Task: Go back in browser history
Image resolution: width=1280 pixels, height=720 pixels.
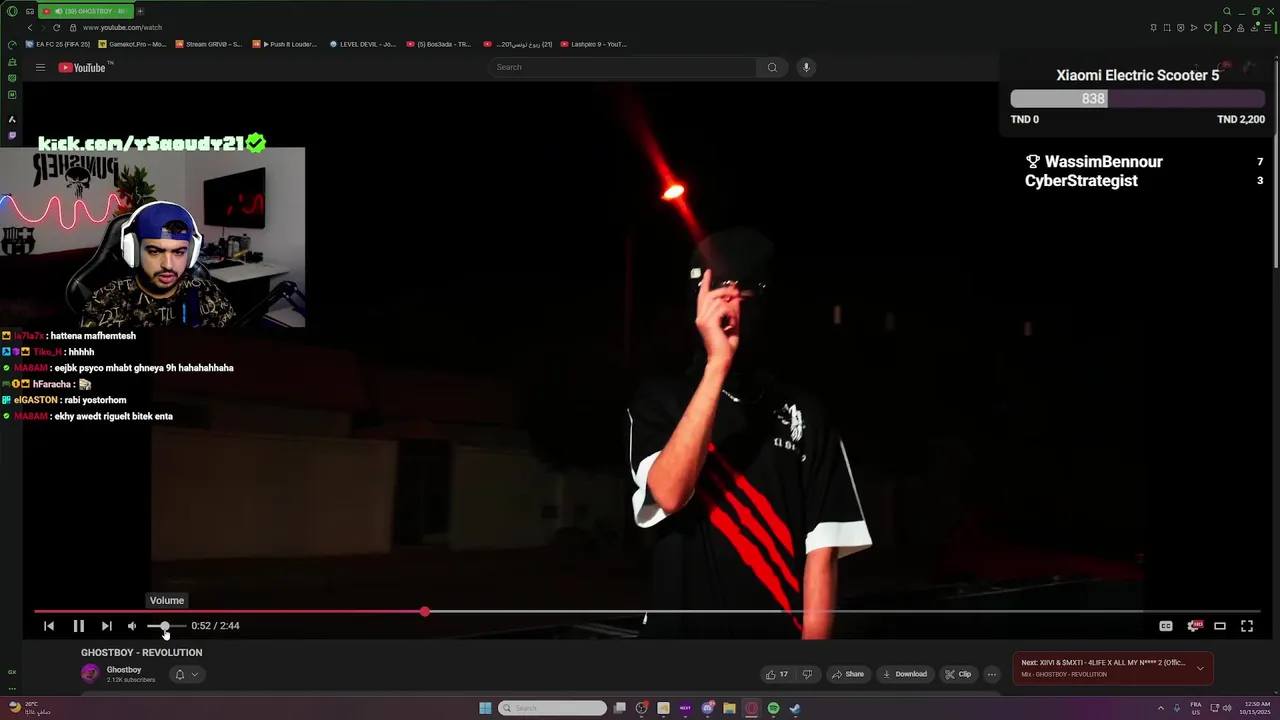Action: [30, 27]
